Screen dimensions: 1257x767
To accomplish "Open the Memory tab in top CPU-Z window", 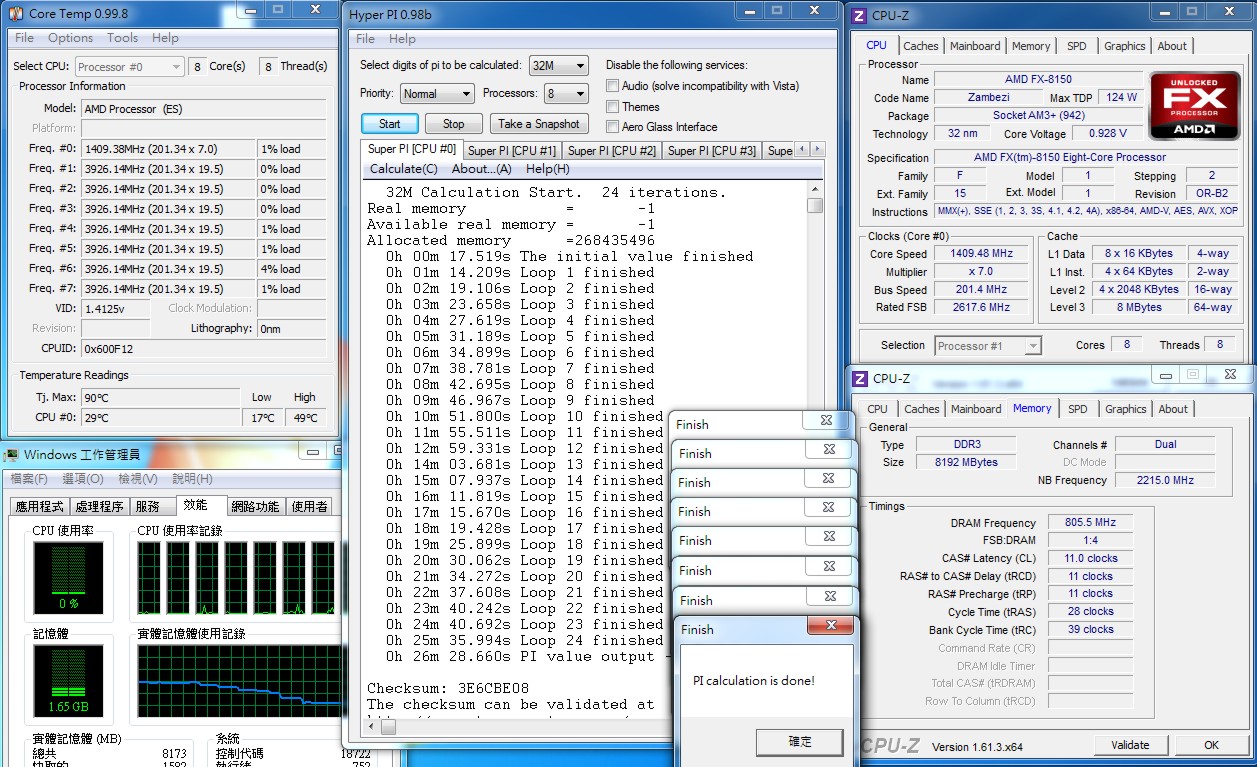I will click(1031, 46).
